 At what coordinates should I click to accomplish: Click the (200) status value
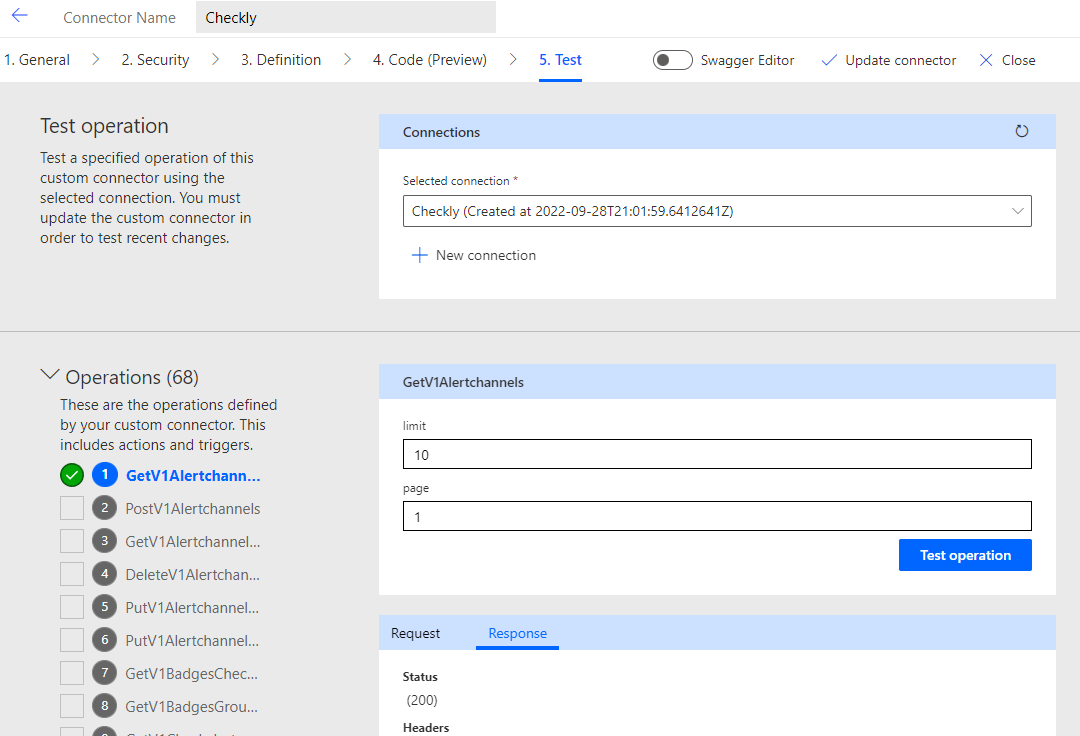(x=422, y=700)
